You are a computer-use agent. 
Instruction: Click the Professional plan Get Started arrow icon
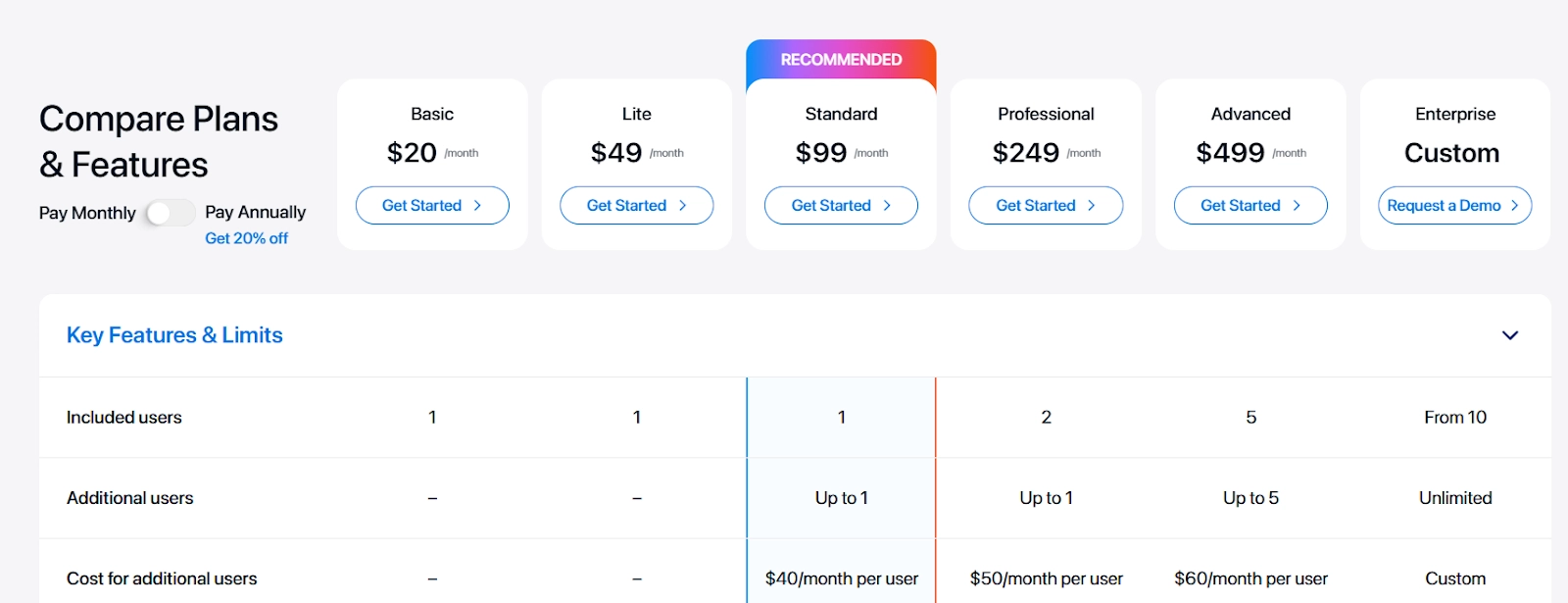click(1091, 206)
